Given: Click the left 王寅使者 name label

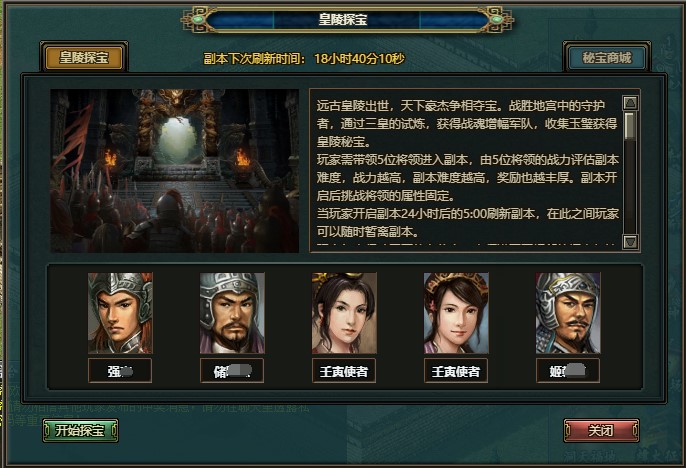Looking at the screenshot, I should (x=344, y=371).
